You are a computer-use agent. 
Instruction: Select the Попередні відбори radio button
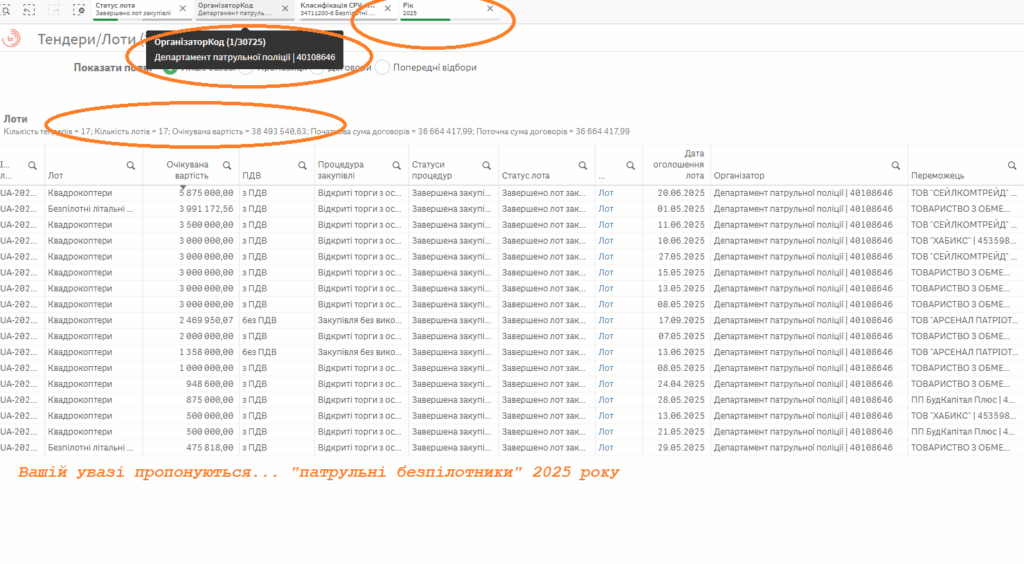point(382,67)
